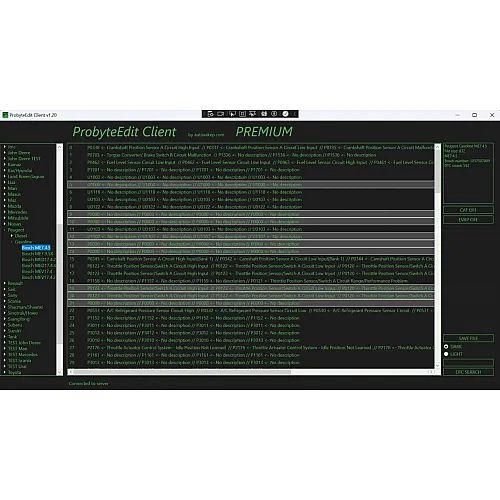Click the SAVE FILE button
The image size is (500, 500).
point(468,338)
